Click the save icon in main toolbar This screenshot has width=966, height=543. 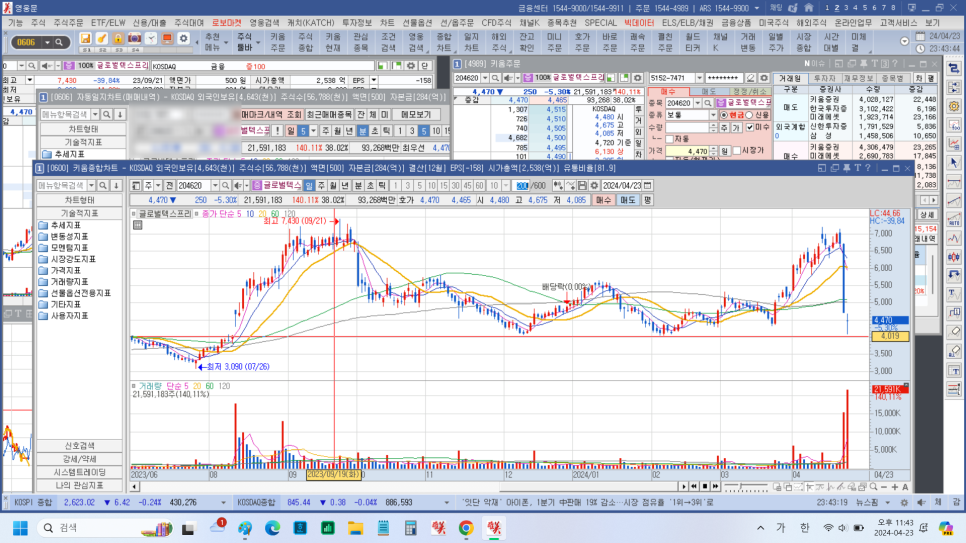[x=85, y=39]
